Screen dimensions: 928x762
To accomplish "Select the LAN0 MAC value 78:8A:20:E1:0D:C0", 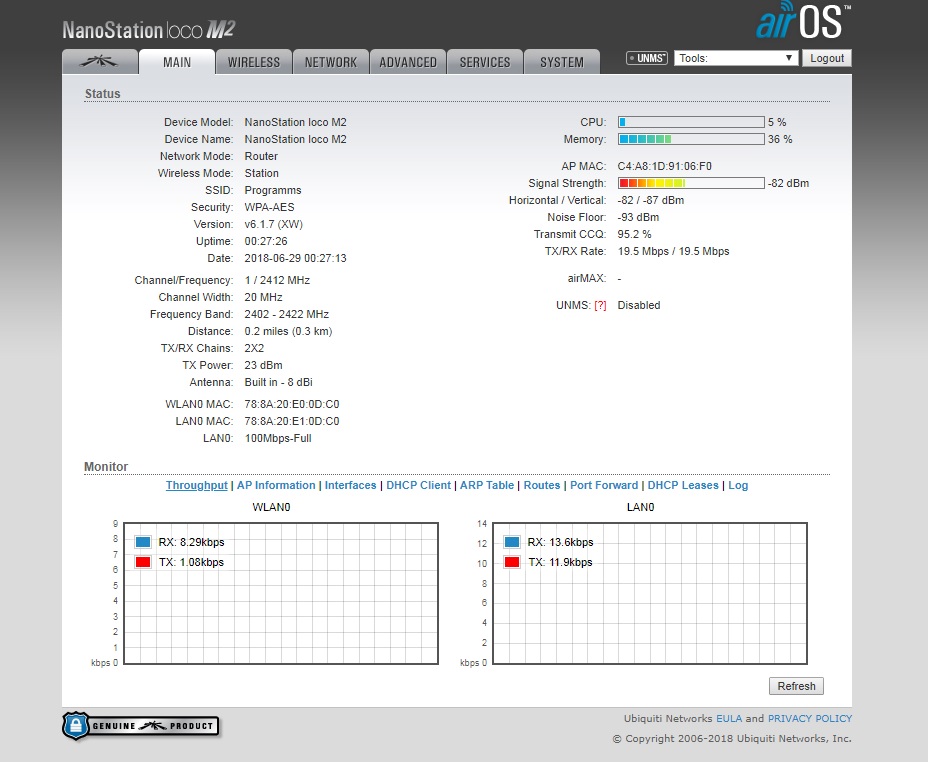I will coord(292,421).
